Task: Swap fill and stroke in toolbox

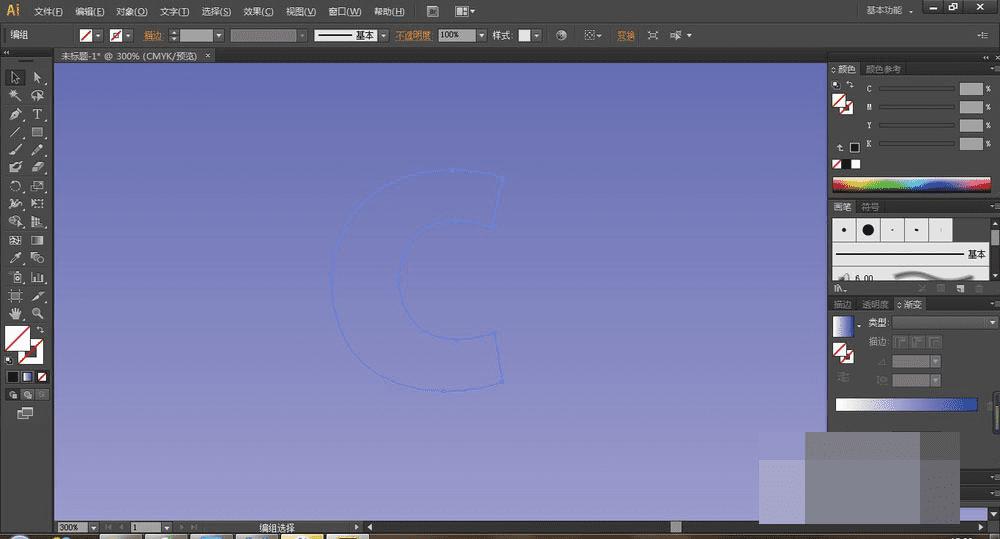Action: point(40,330)
